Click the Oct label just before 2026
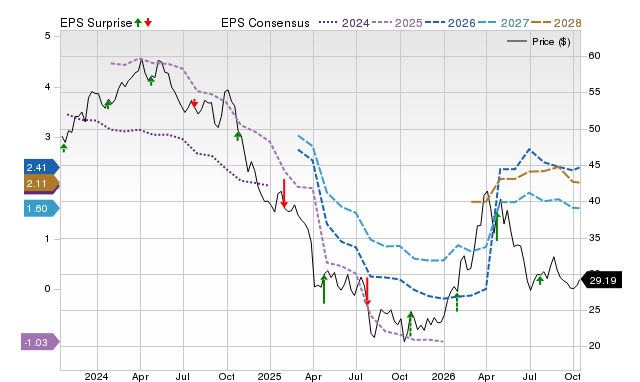640x382 pixels. point(400,376)
